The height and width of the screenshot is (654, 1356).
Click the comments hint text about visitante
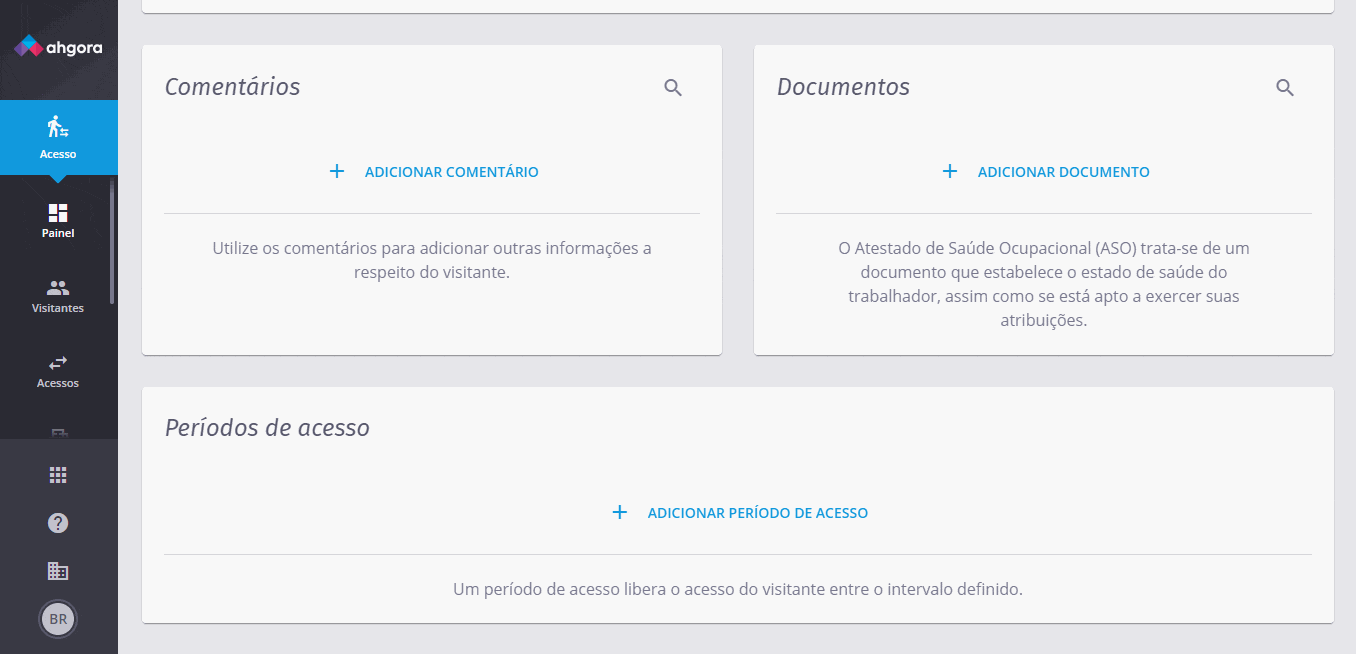(x=432, y=260)
